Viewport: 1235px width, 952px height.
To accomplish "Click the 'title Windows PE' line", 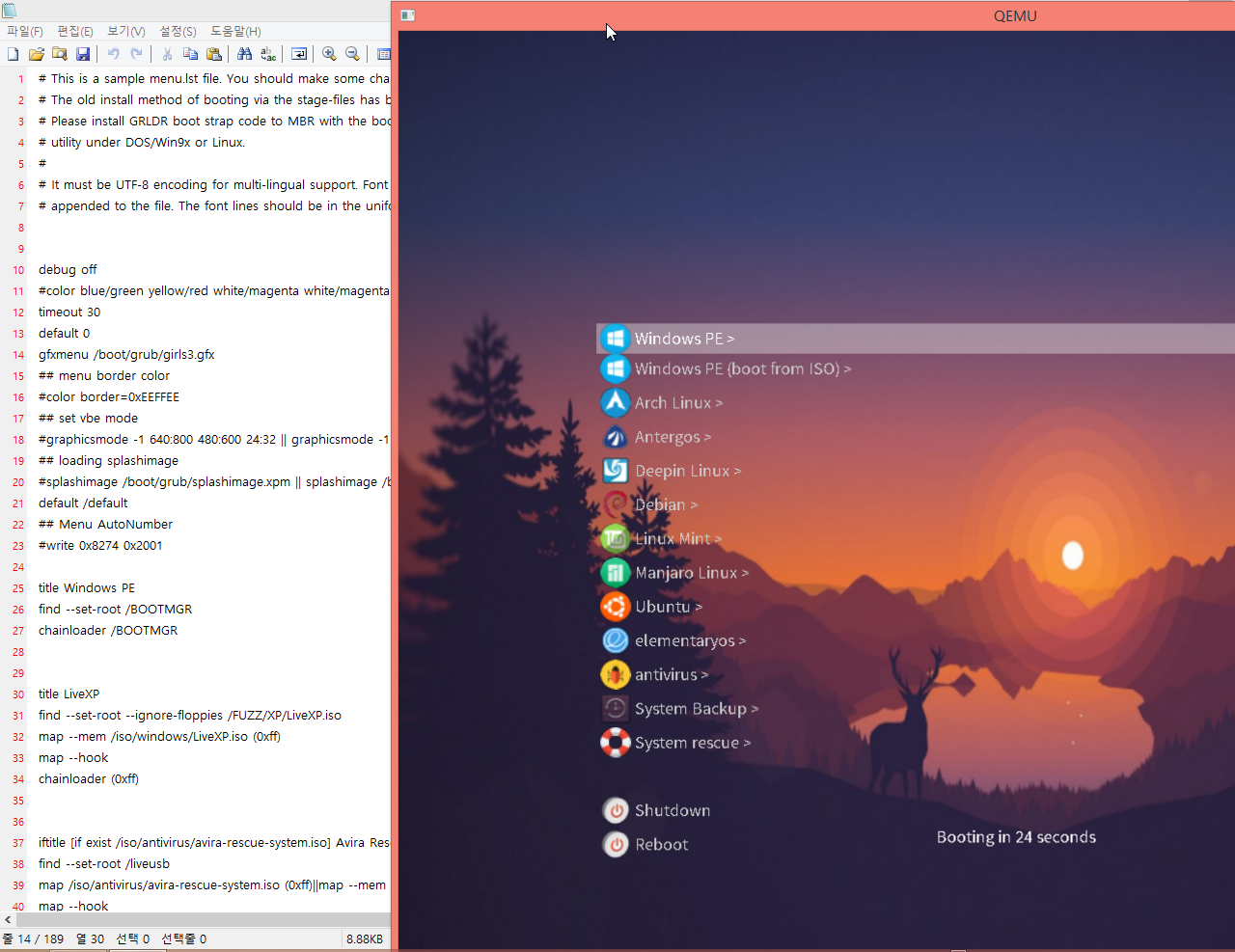I will coord(87,587).
